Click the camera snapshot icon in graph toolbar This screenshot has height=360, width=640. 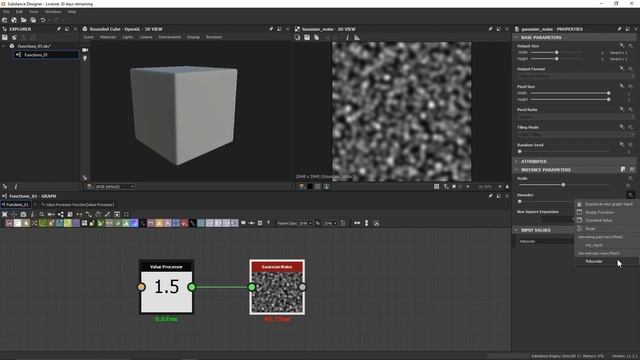(x=23, y=214)
